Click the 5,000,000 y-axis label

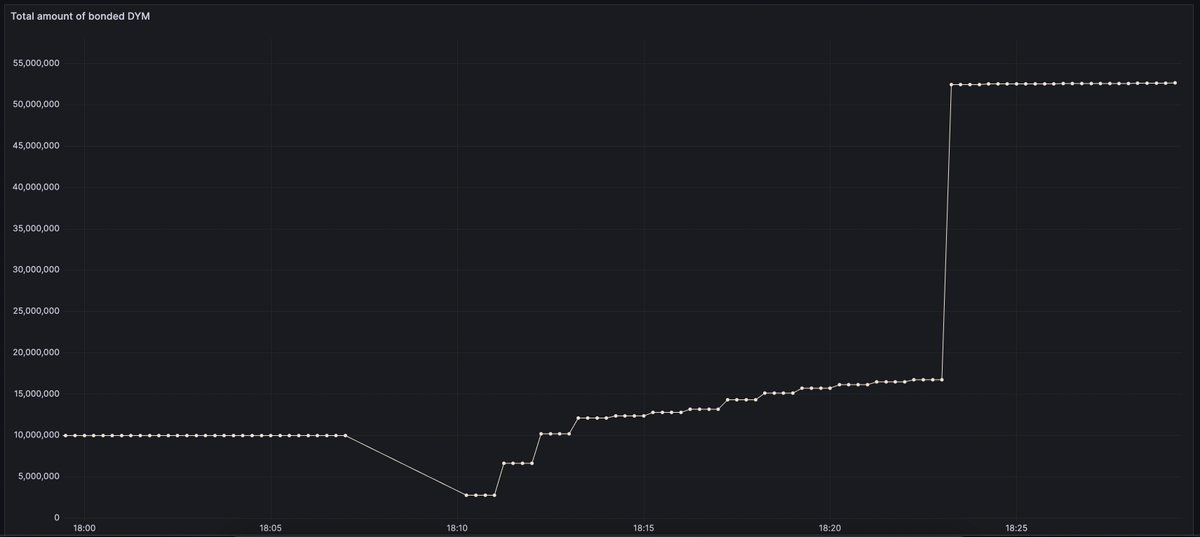(40, 476)
